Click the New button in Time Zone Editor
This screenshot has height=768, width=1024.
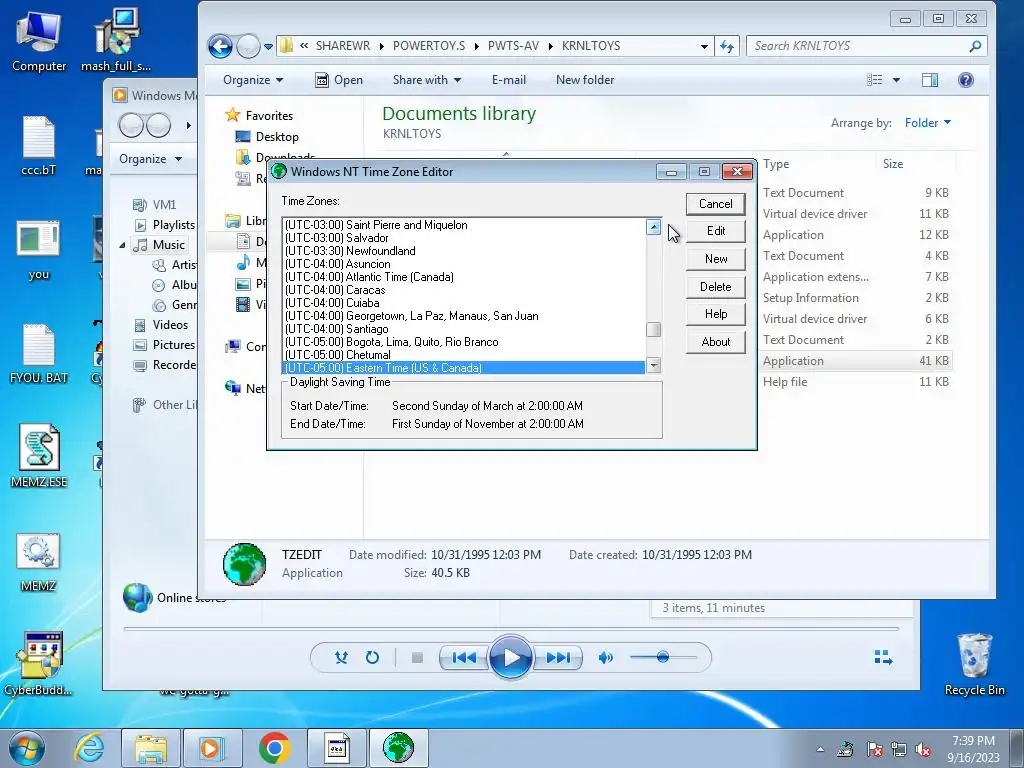(716, 259)
